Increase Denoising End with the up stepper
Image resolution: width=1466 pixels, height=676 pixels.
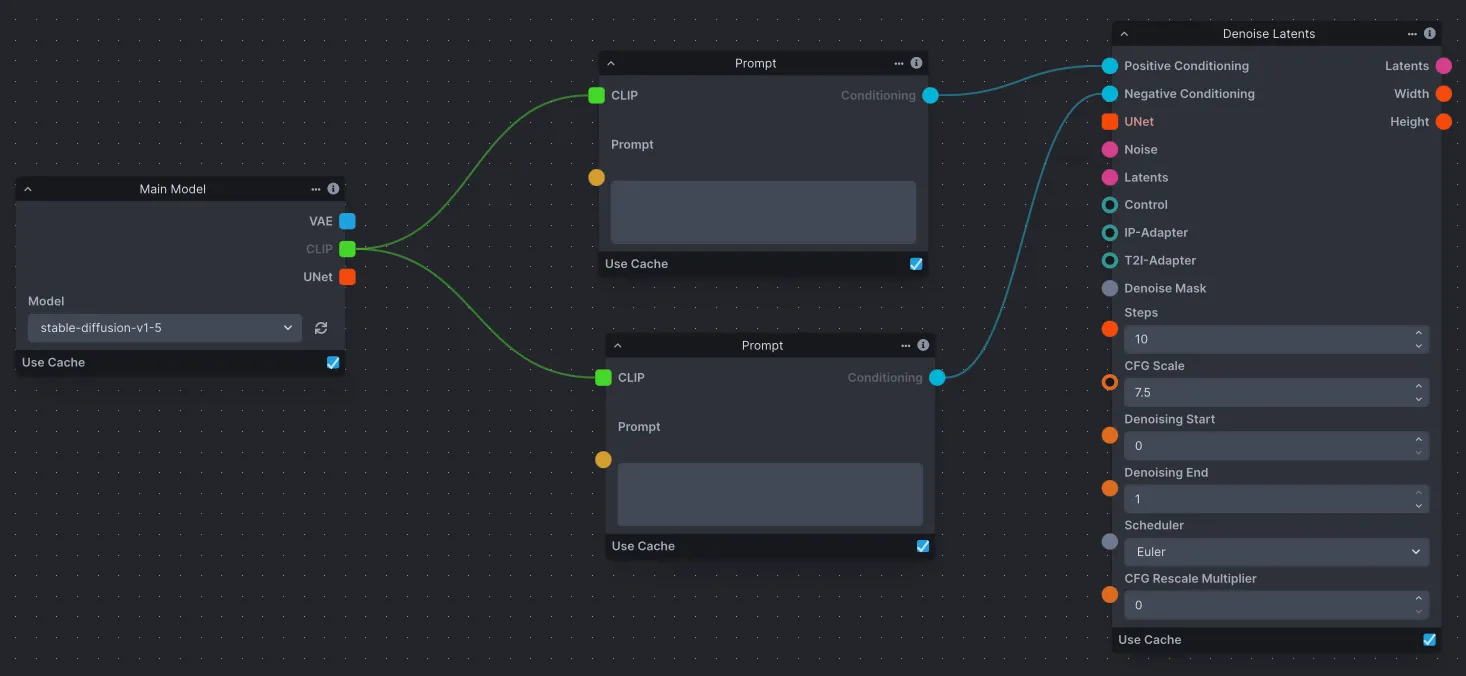click(x=1419, y=493)
